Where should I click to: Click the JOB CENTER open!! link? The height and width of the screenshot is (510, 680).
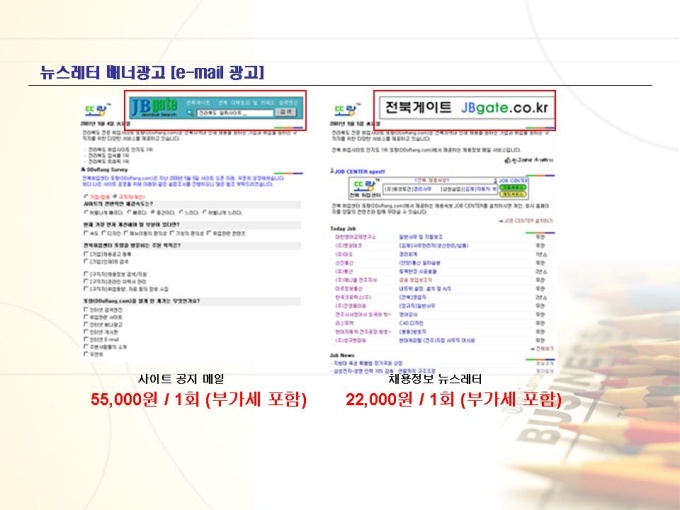(358, 171)
